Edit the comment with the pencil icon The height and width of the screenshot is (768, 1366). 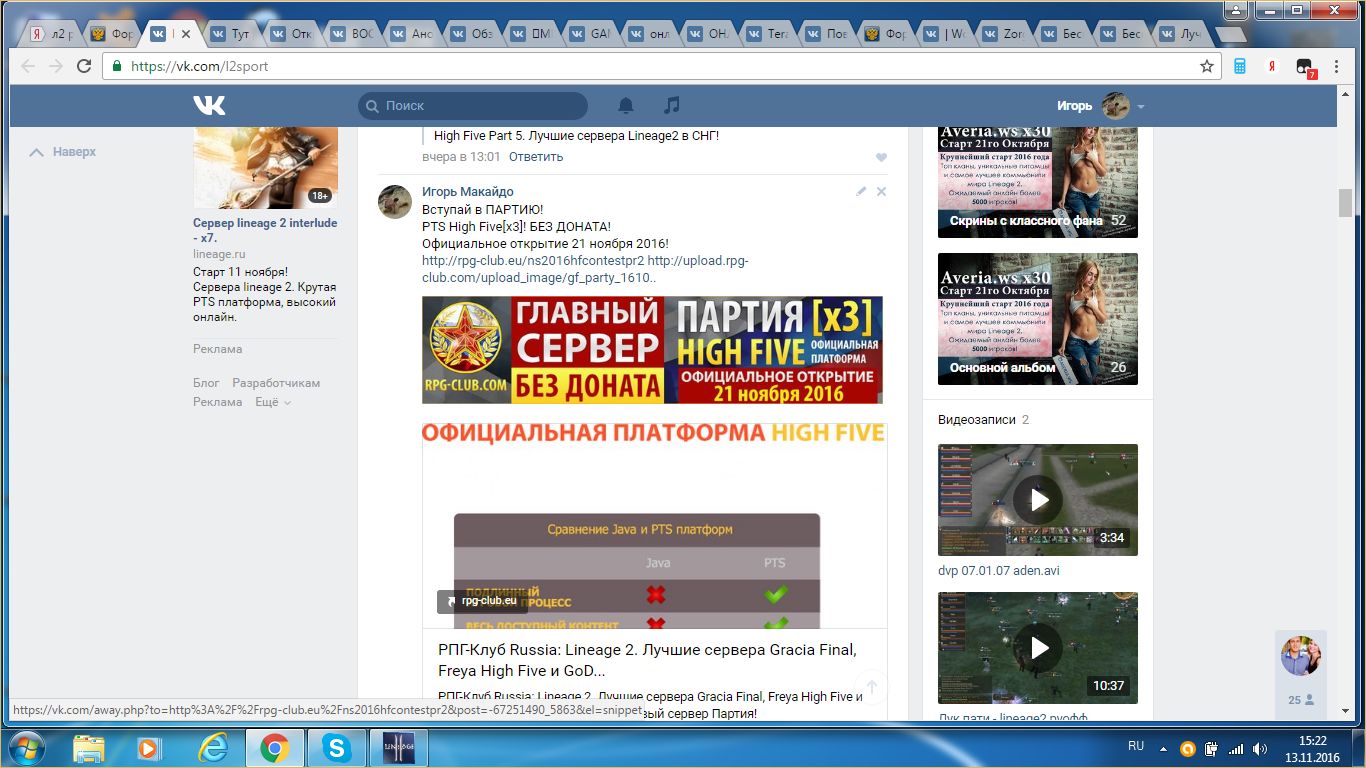(x=861, y=191)
